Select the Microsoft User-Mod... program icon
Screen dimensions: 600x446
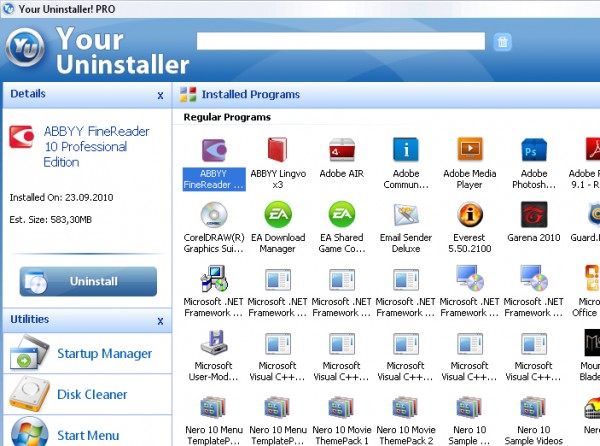pos(214,342)
